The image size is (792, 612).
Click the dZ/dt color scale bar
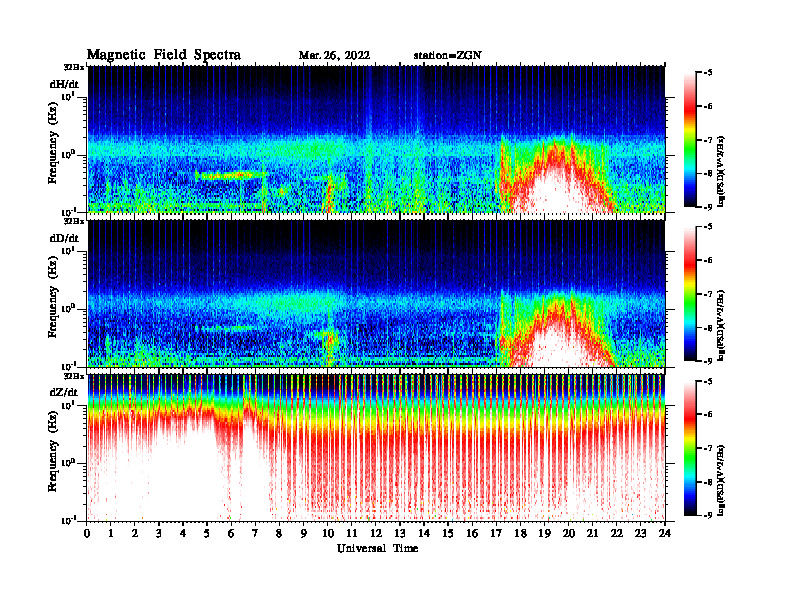click(690, 448)
